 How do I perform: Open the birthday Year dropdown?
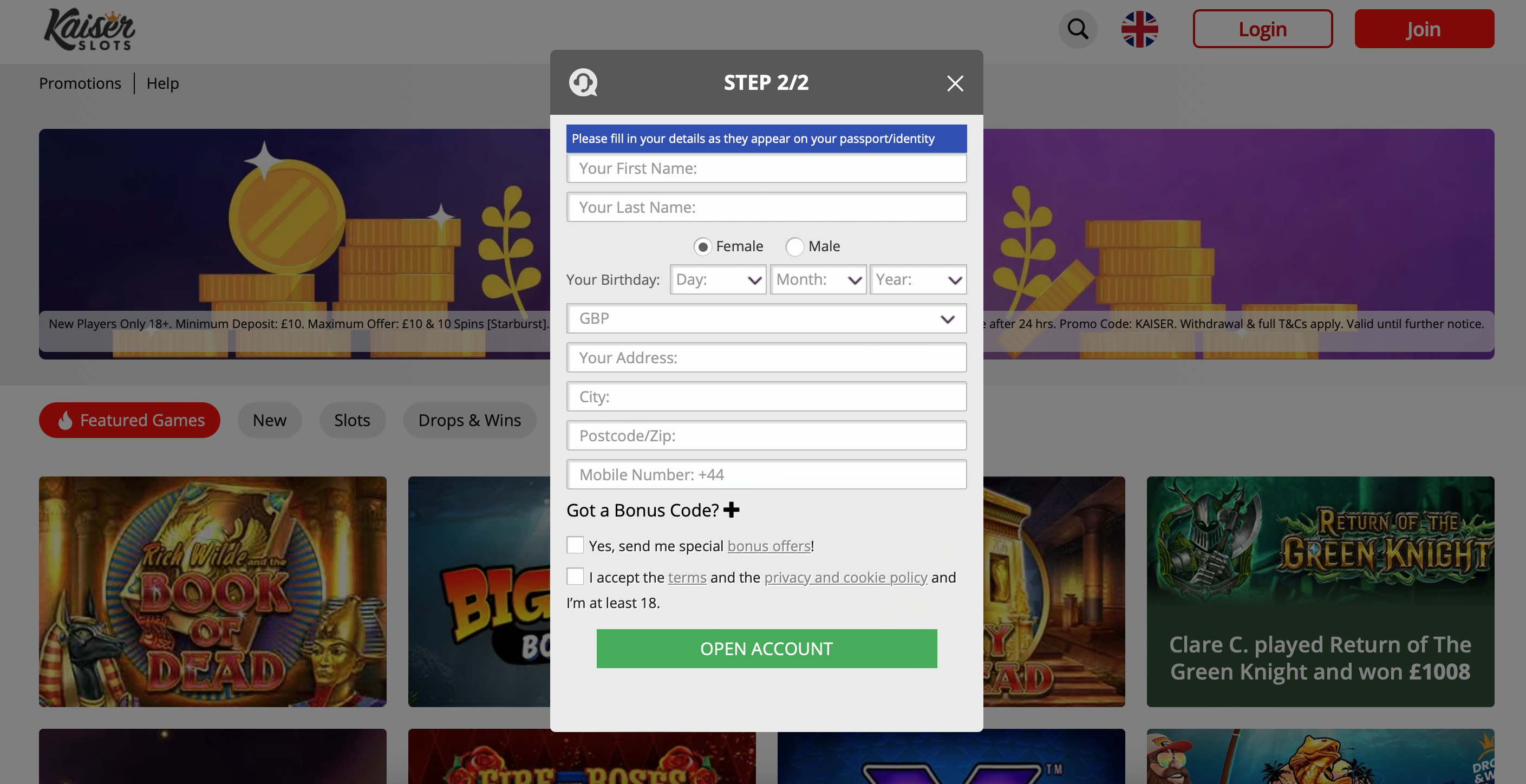[x=918, y=279]
